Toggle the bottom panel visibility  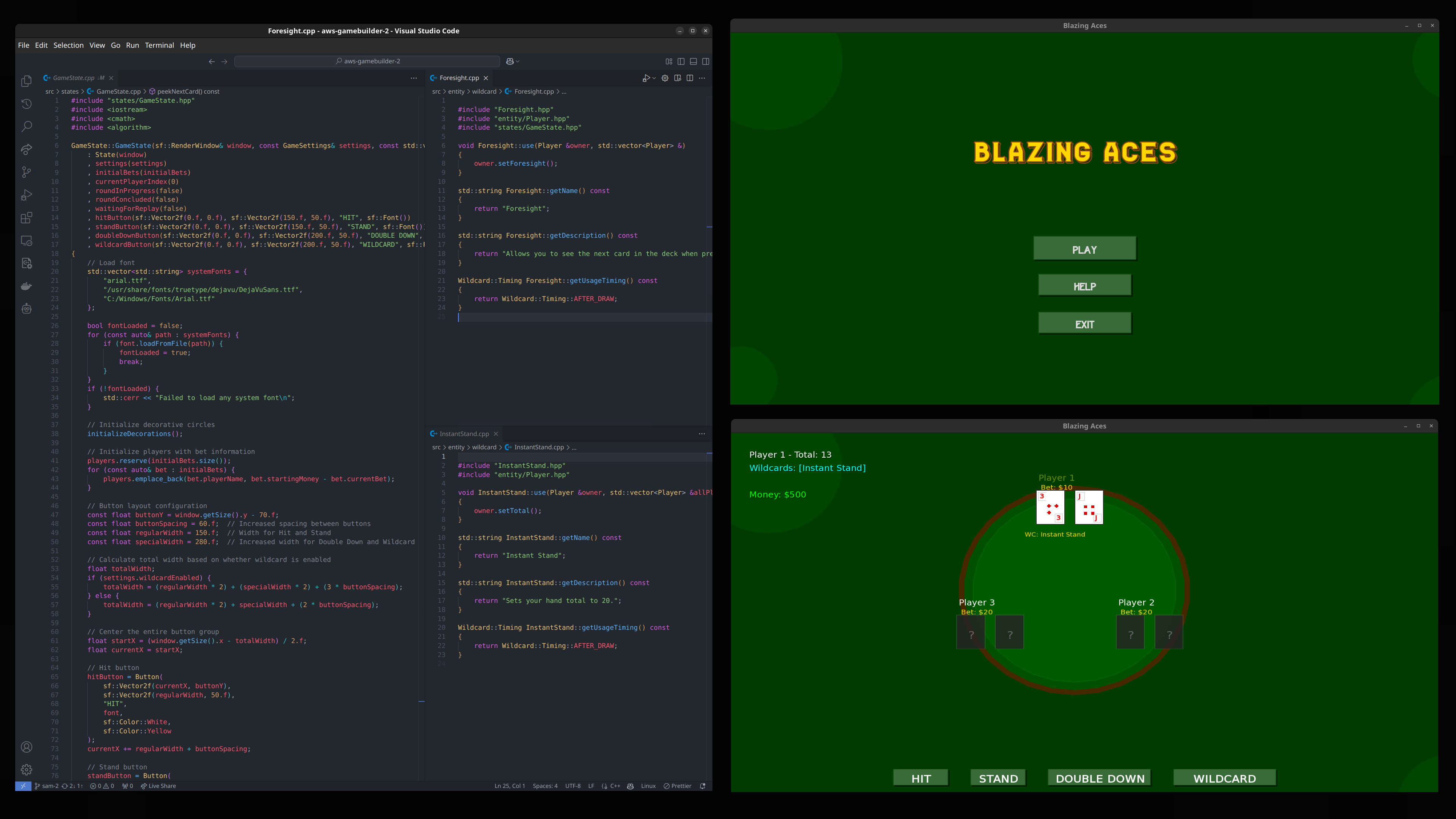click(x=693, y=61)
